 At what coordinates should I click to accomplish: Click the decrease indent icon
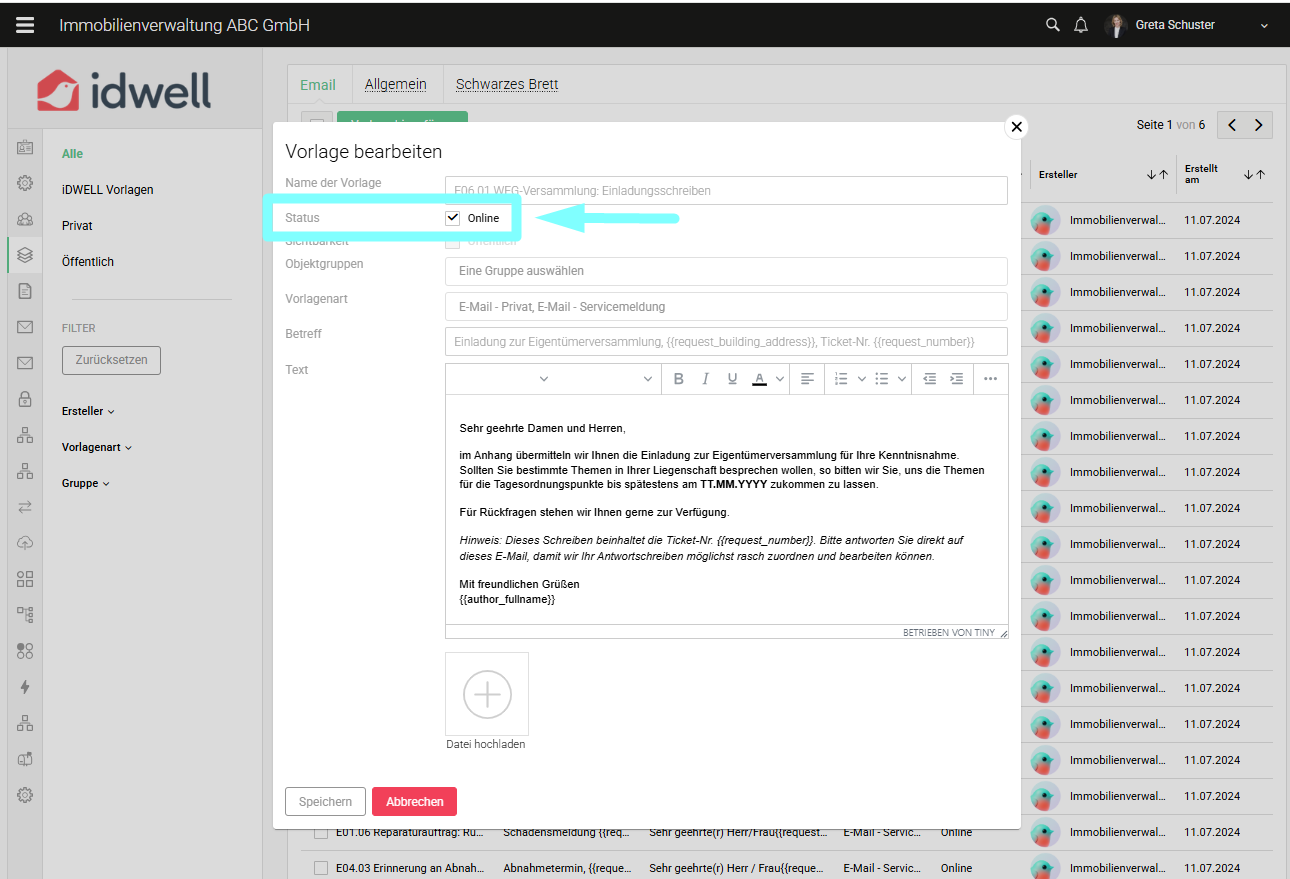tap(930, 379)
